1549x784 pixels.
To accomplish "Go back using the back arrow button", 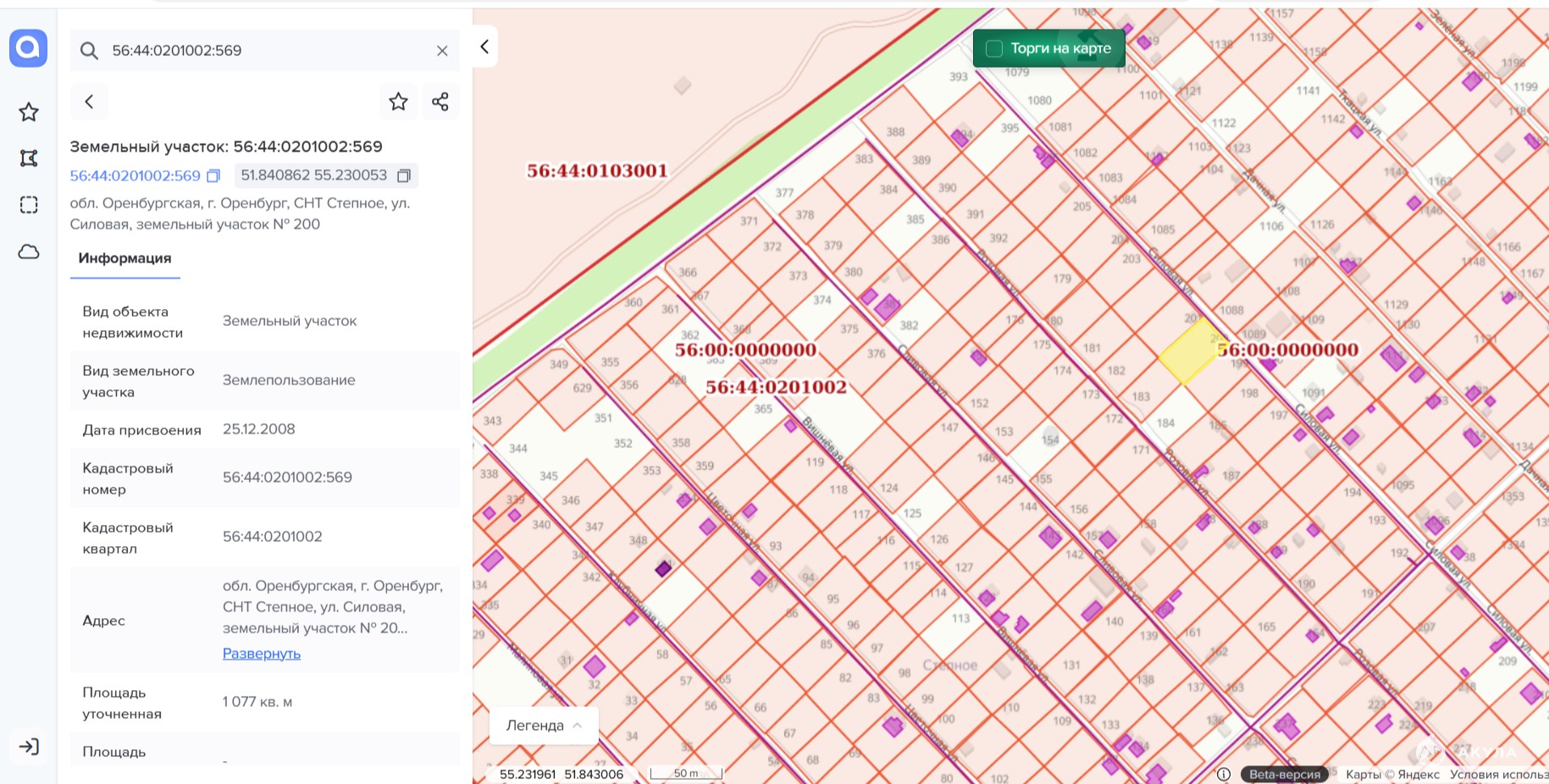I will pos(89,102).
